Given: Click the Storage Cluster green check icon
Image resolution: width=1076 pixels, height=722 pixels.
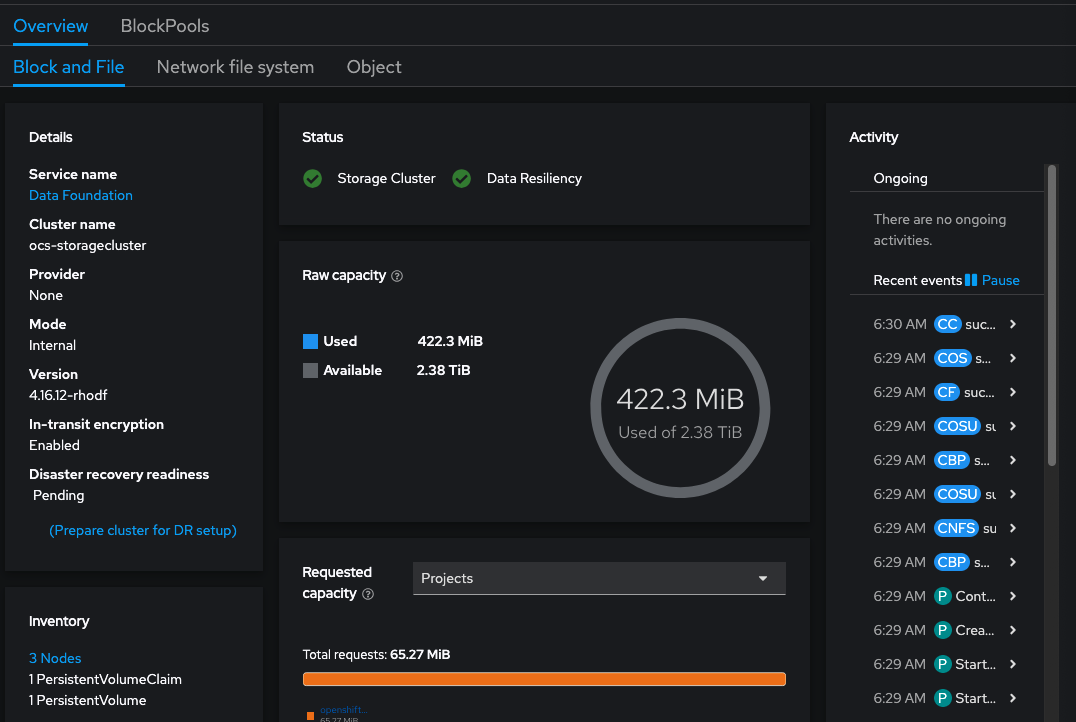Looking at the screenshot, I should click(x=312, y=178).
